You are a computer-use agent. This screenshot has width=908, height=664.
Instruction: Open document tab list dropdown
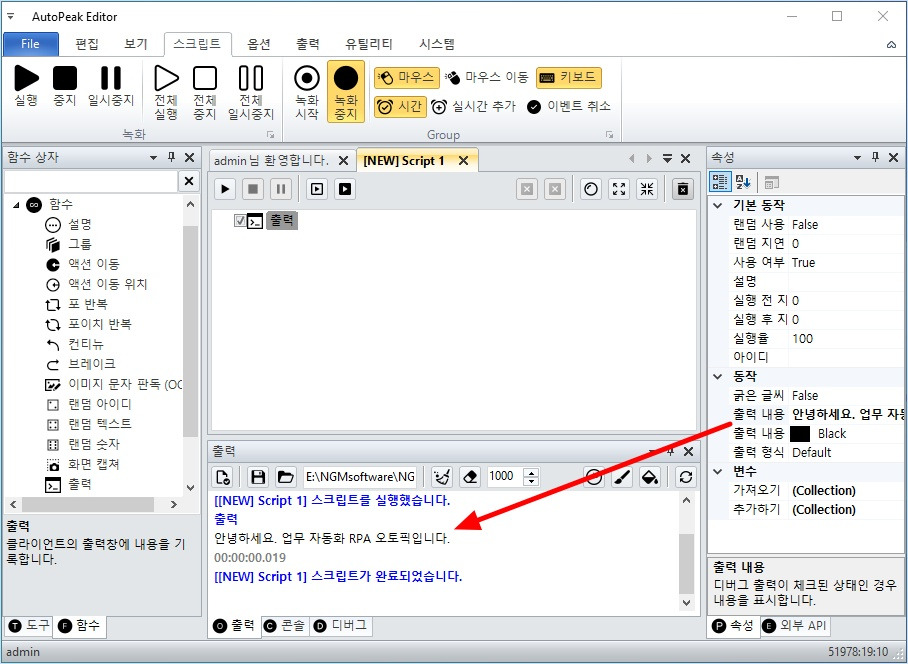[x=667, y=158]
